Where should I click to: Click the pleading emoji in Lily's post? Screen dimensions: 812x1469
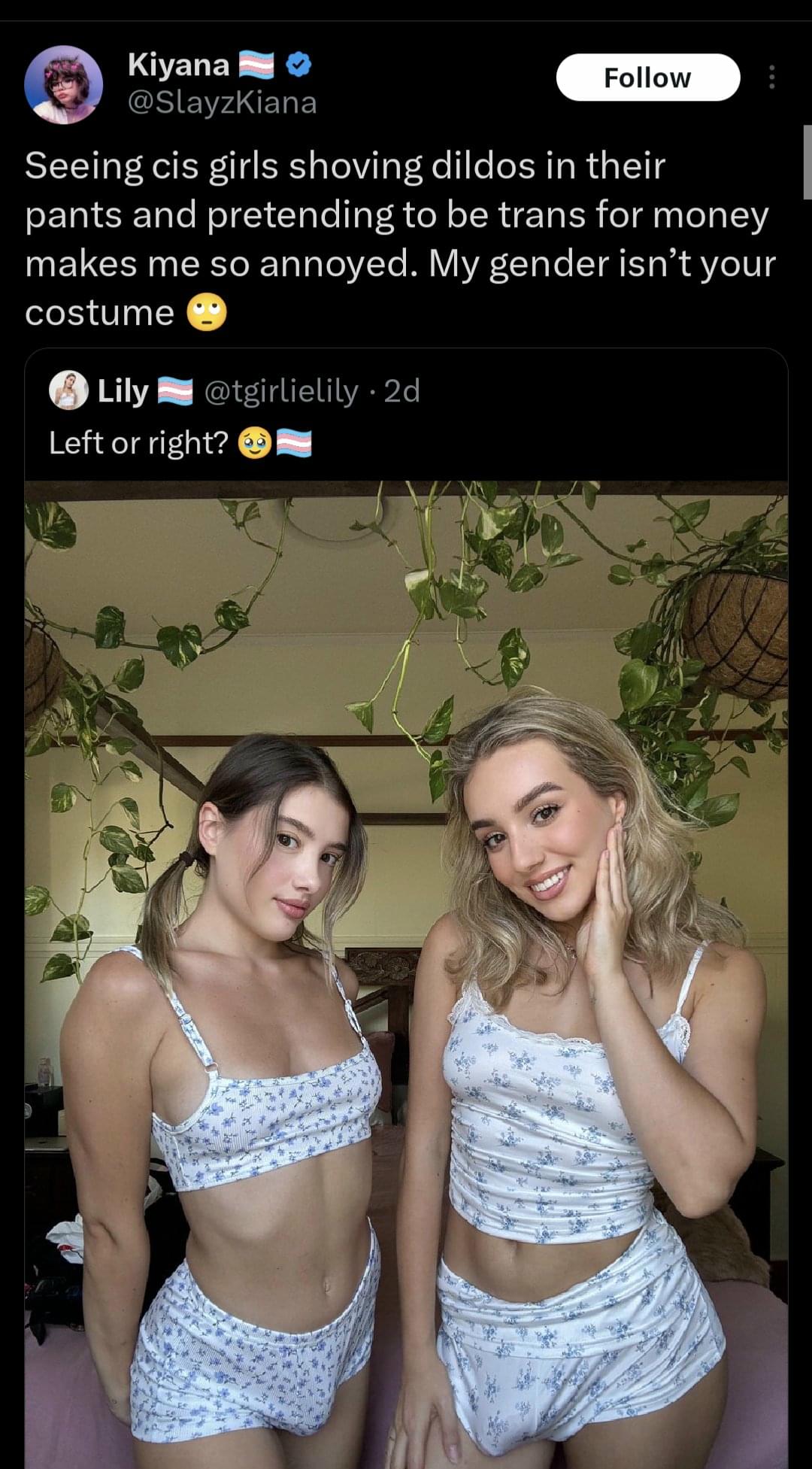point(254,444)
